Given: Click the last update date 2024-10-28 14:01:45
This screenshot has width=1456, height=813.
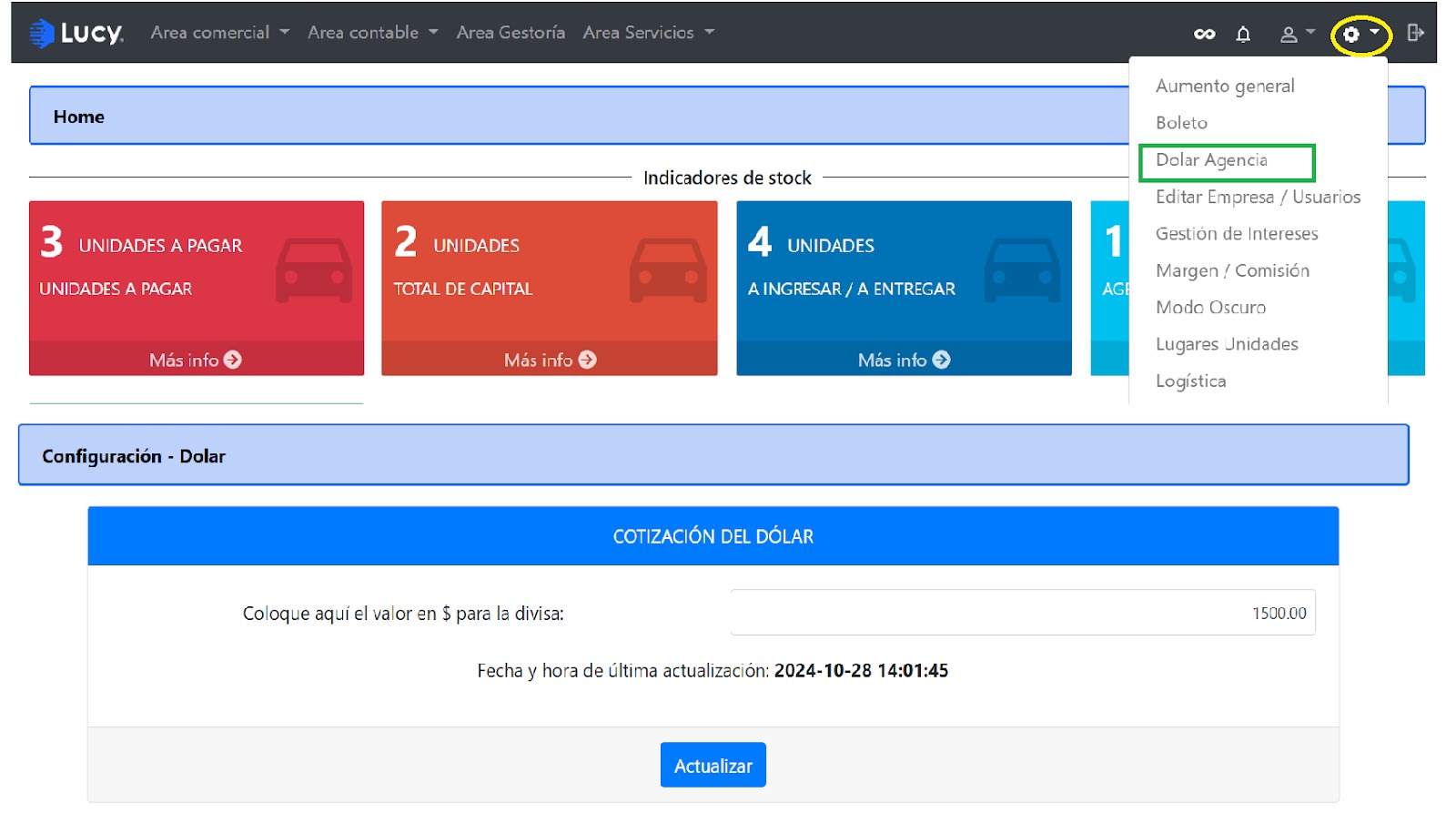Looking at the screenshot, I should pyautogui.click(x=862, y=671).
